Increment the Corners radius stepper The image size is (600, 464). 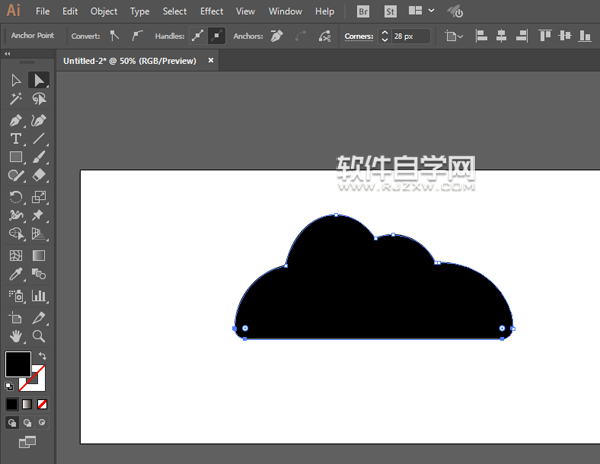pyautogui.click(x=385, y=32)
